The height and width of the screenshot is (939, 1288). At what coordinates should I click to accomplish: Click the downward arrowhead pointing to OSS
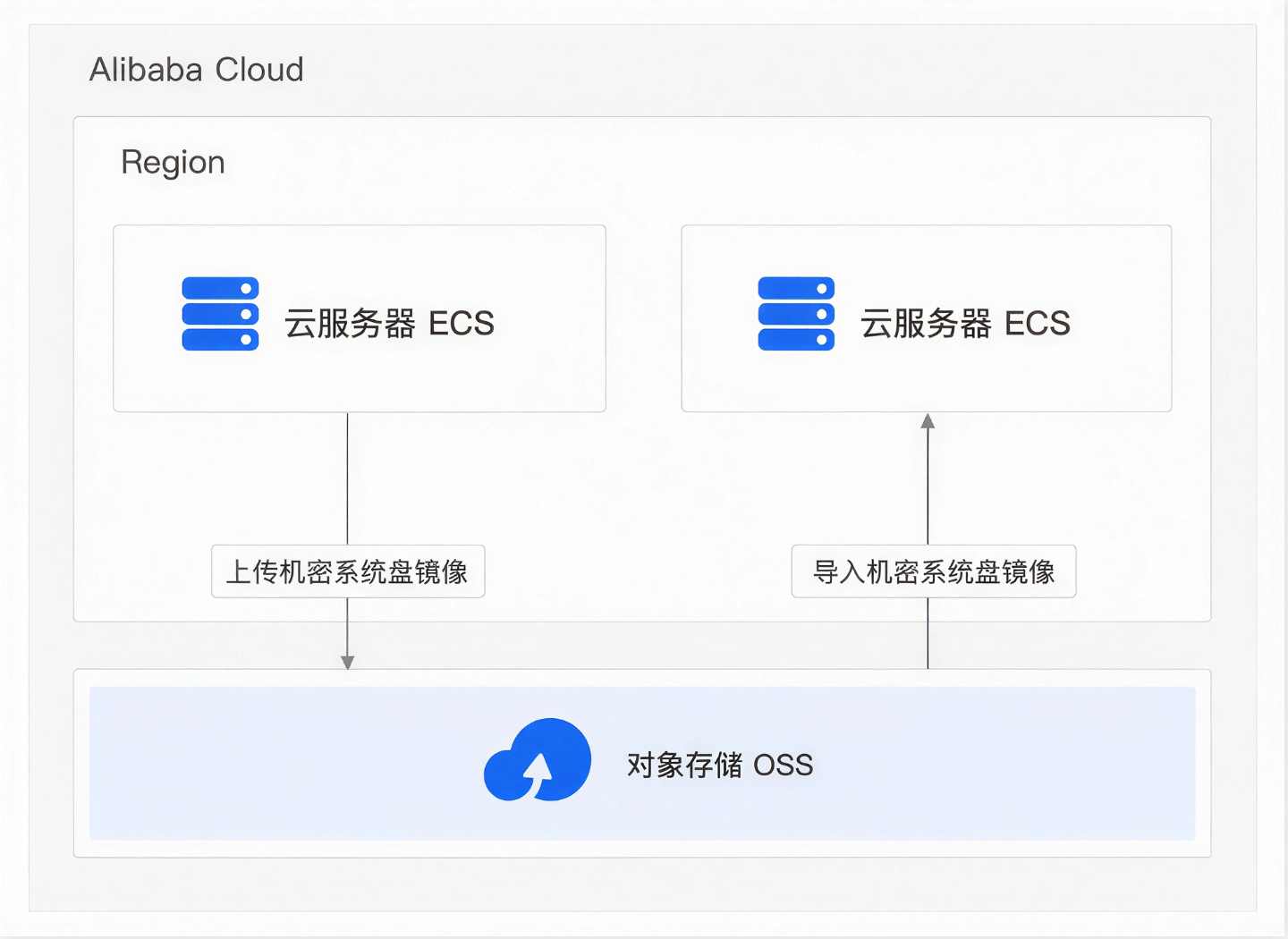coord(348,662)
